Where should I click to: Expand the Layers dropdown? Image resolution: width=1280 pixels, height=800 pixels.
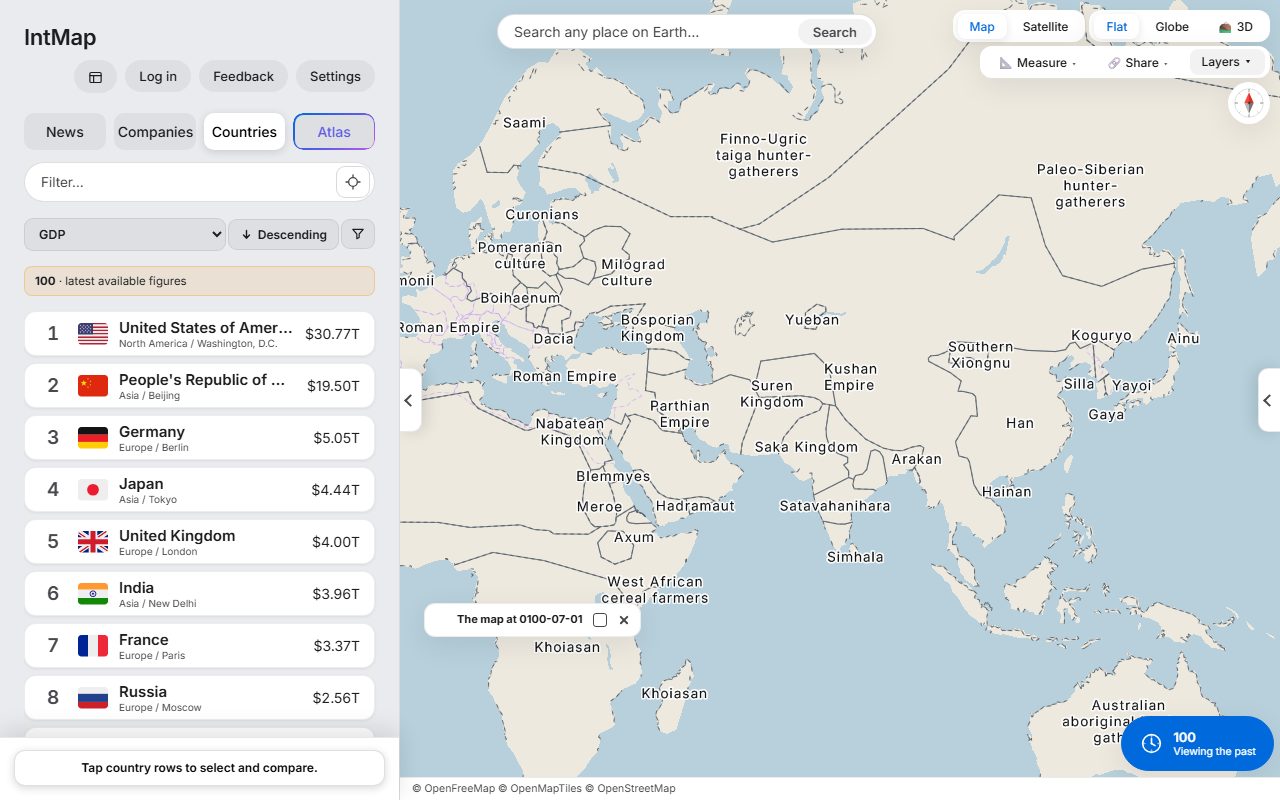pos(1227,62)
